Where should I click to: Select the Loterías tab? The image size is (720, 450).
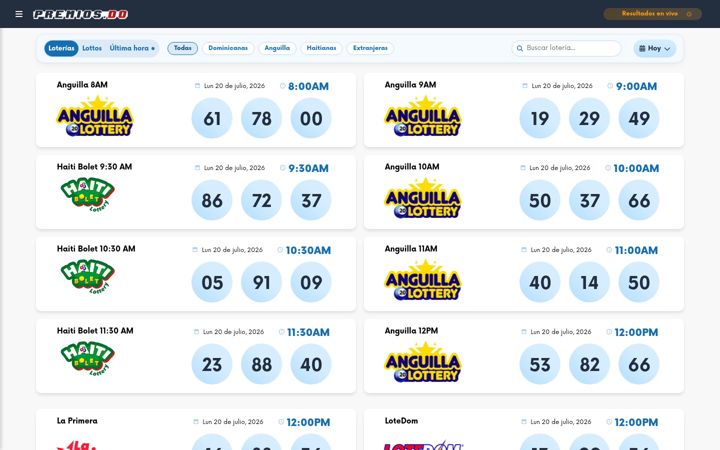pyautogui.click(x=61, y=48)
